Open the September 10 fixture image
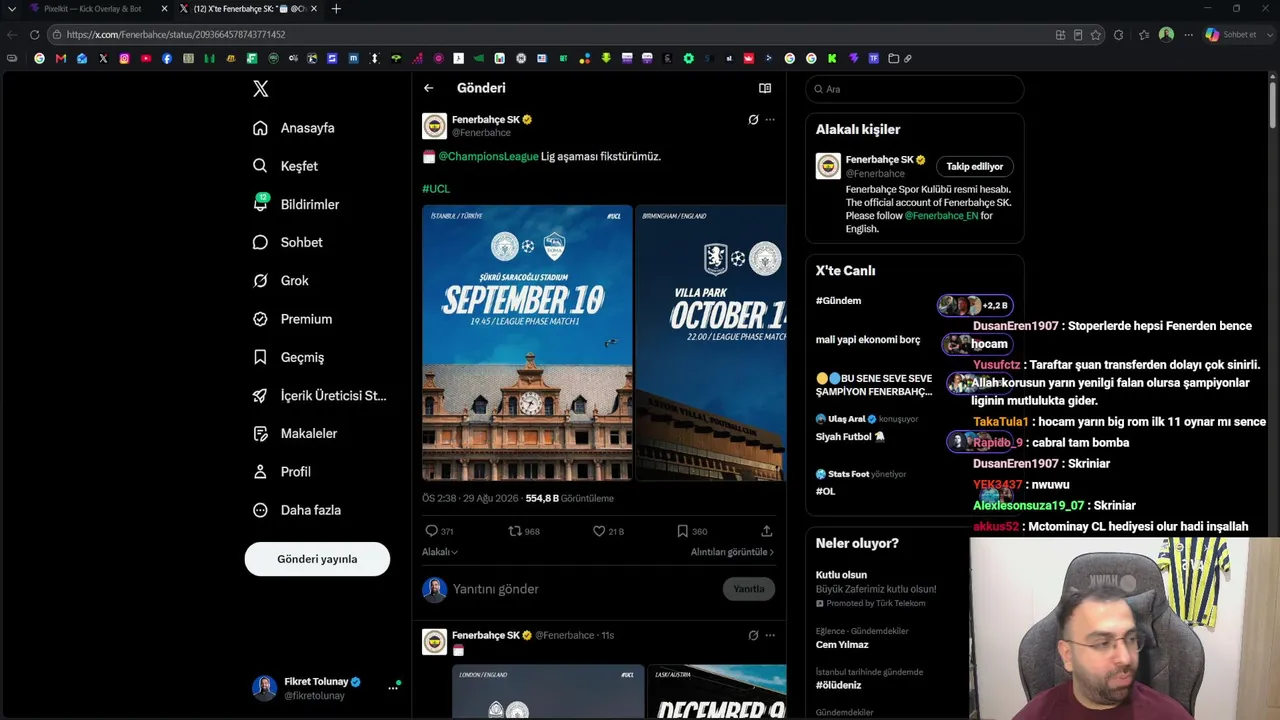 tap(527, 343)
